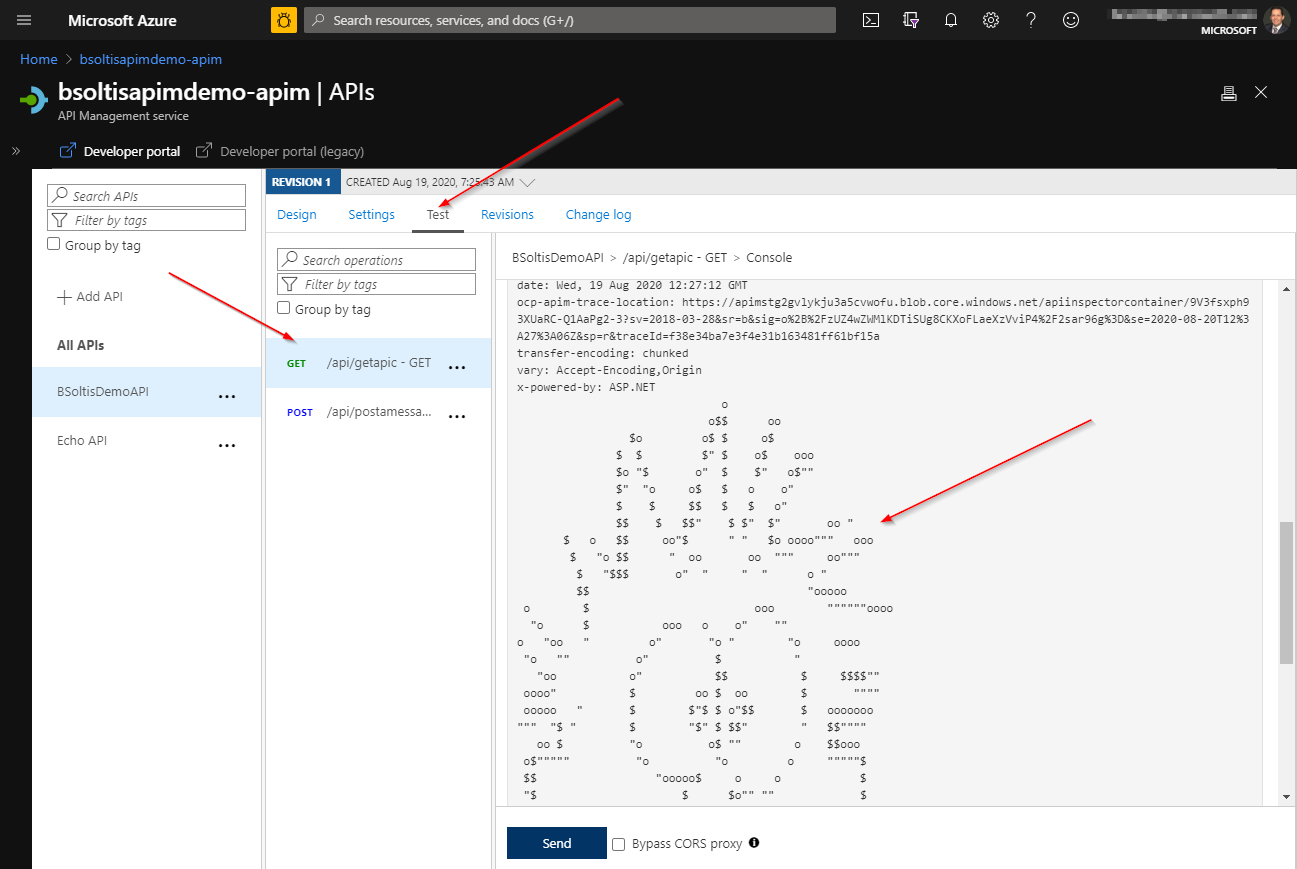Viewport: 1297px width, 869px height.
Task: Show the notifications bell panel
Action: pyautogui.click(x=951, y=20)
